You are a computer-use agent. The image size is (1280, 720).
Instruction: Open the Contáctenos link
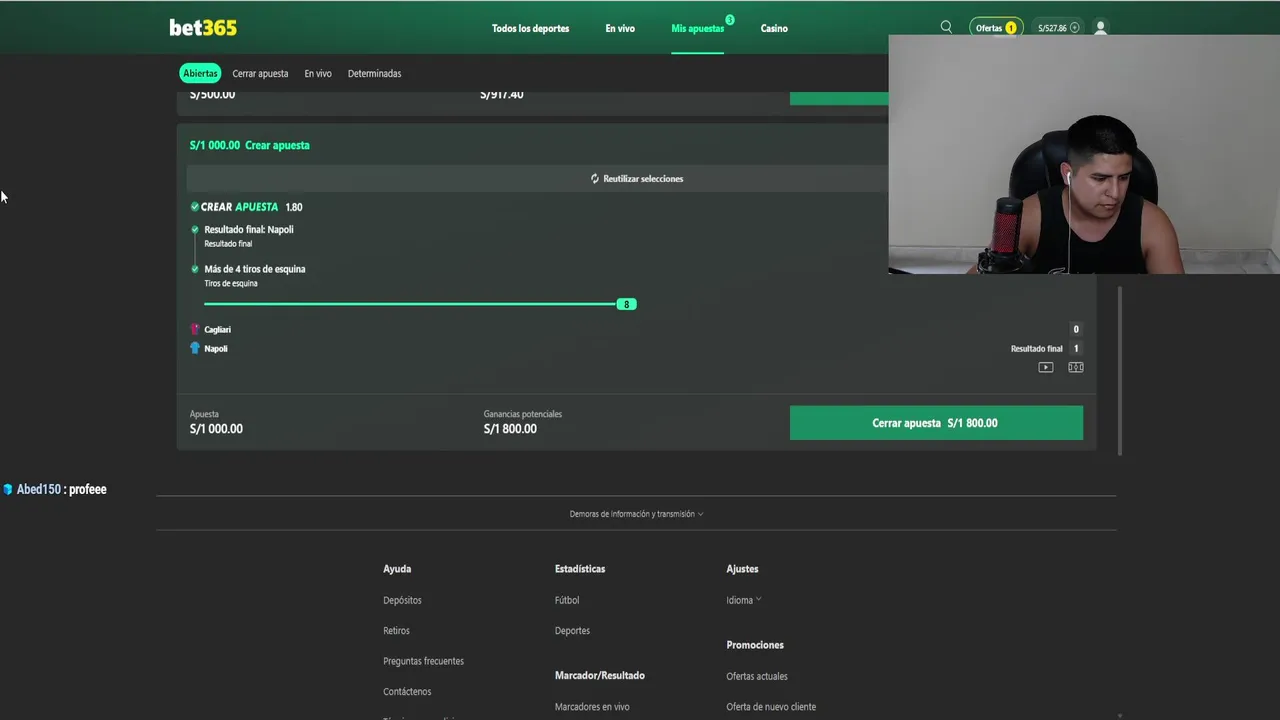pyautogui.click(x=407, y=691)
